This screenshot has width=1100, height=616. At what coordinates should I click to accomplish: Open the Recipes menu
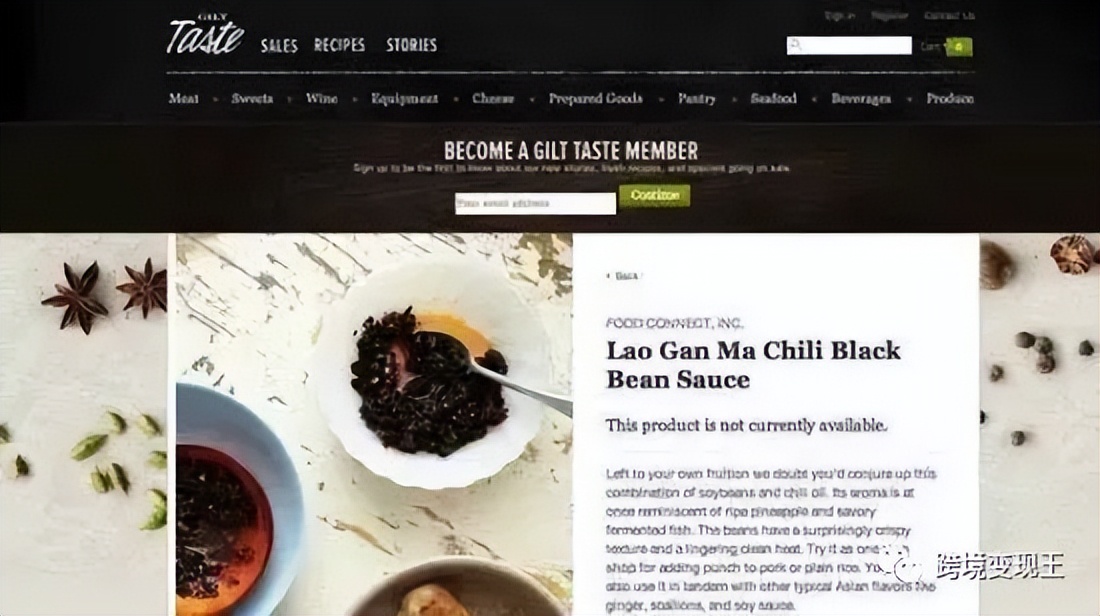coord(340,45)
